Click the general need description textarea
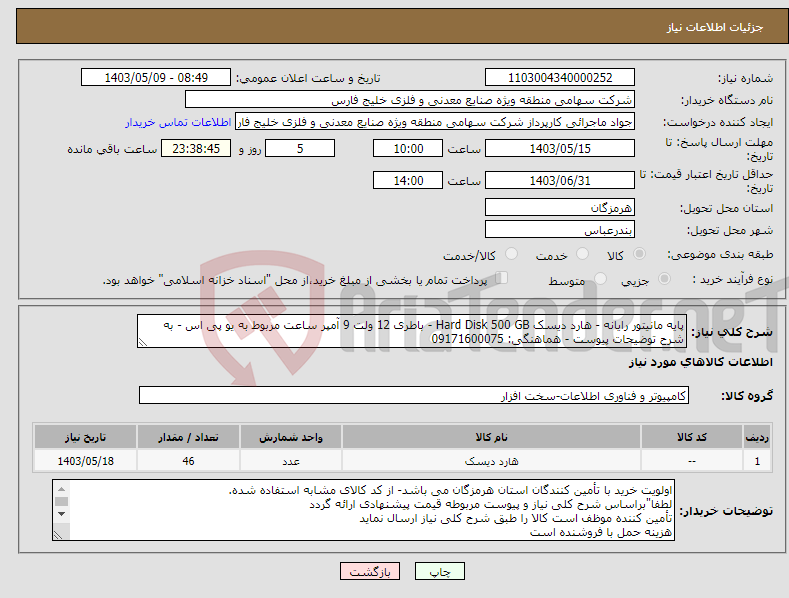The image size is (789, 598). click(412, 331)
